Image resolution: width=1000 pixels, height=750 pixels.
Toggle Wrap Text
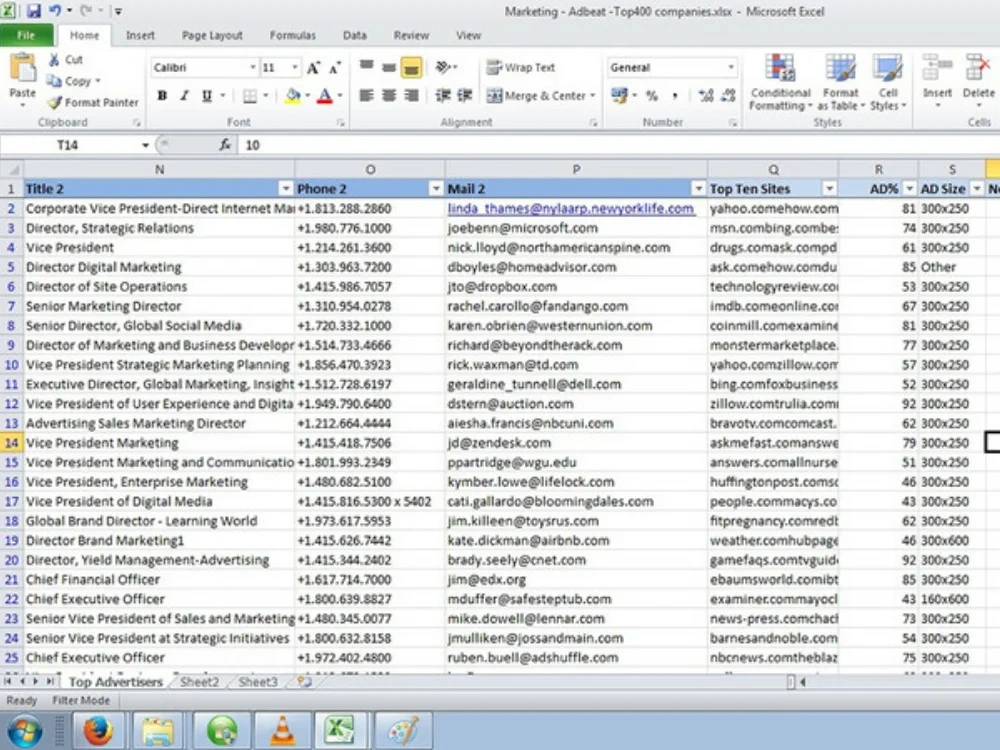point(520,67)
